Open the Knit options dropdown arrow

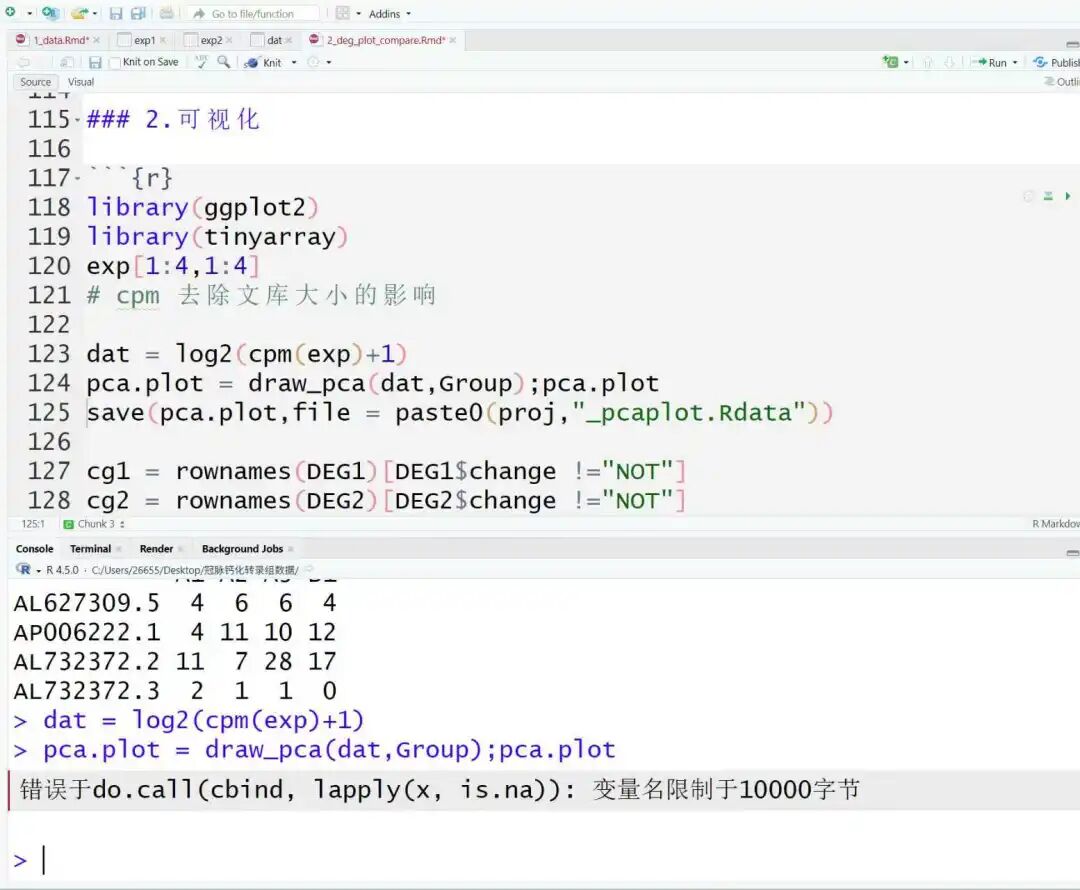pos(294,63)
